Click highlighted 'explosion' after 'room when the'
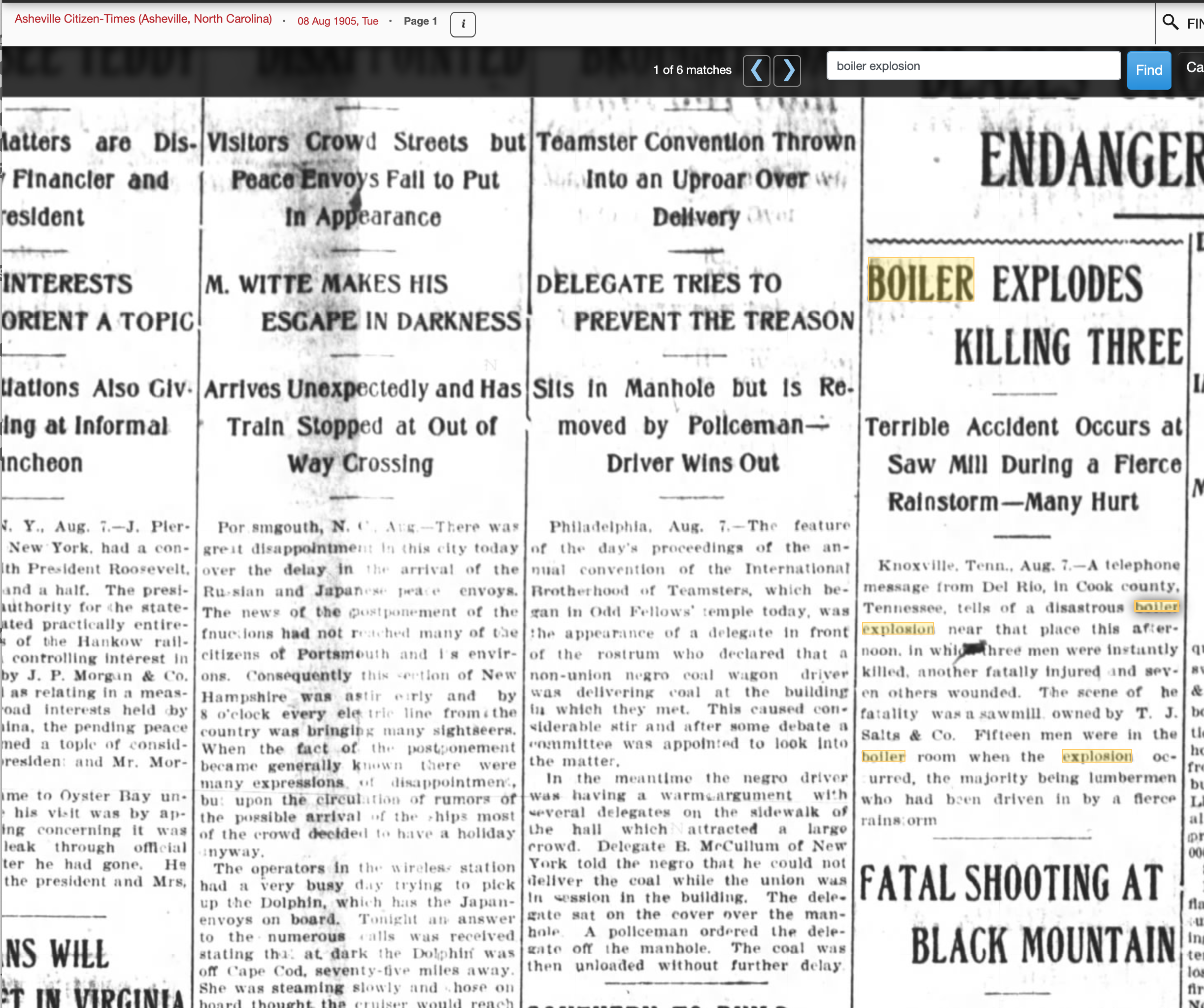 [1097, 757]
